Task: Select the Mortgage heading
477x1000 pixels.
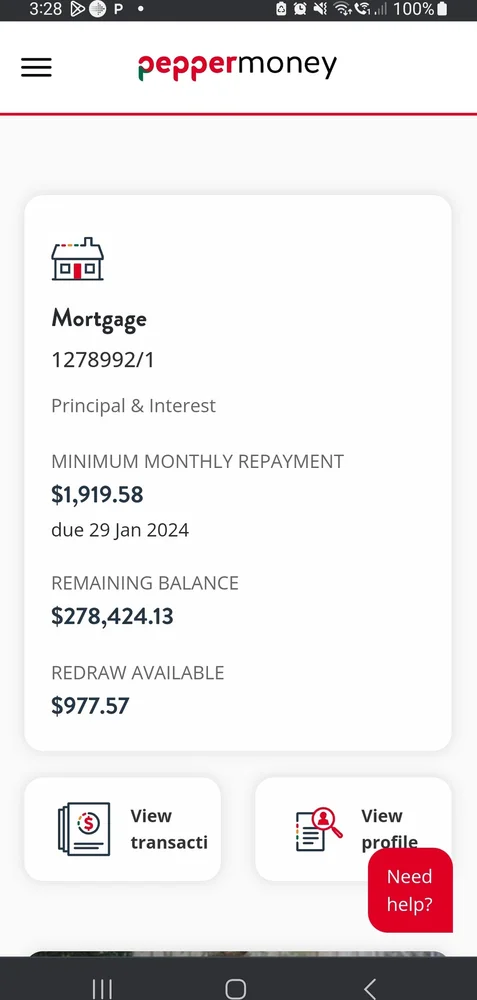Action: click(99, 318)
